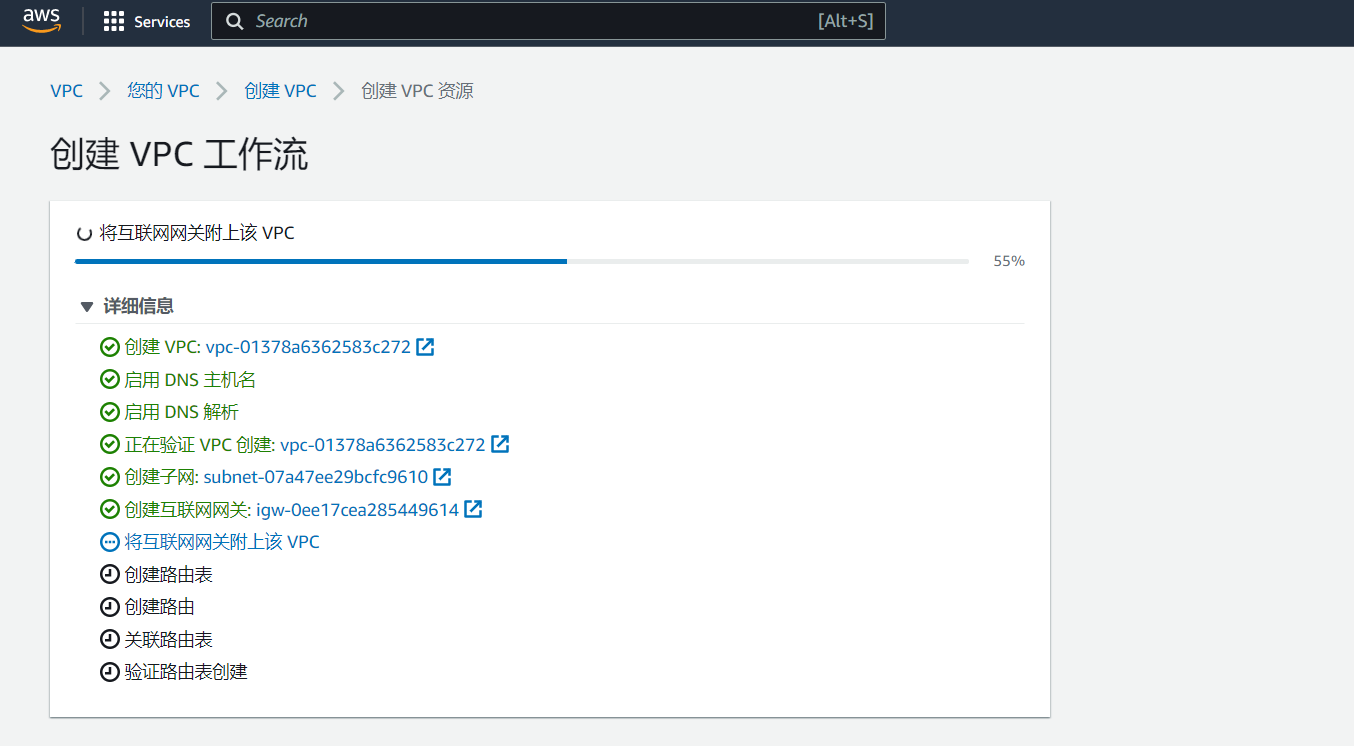Open VPC link on 正在验证 VPC 创建 row
This screenshot has height=746, width=1354.
click(x=383, y=444)
